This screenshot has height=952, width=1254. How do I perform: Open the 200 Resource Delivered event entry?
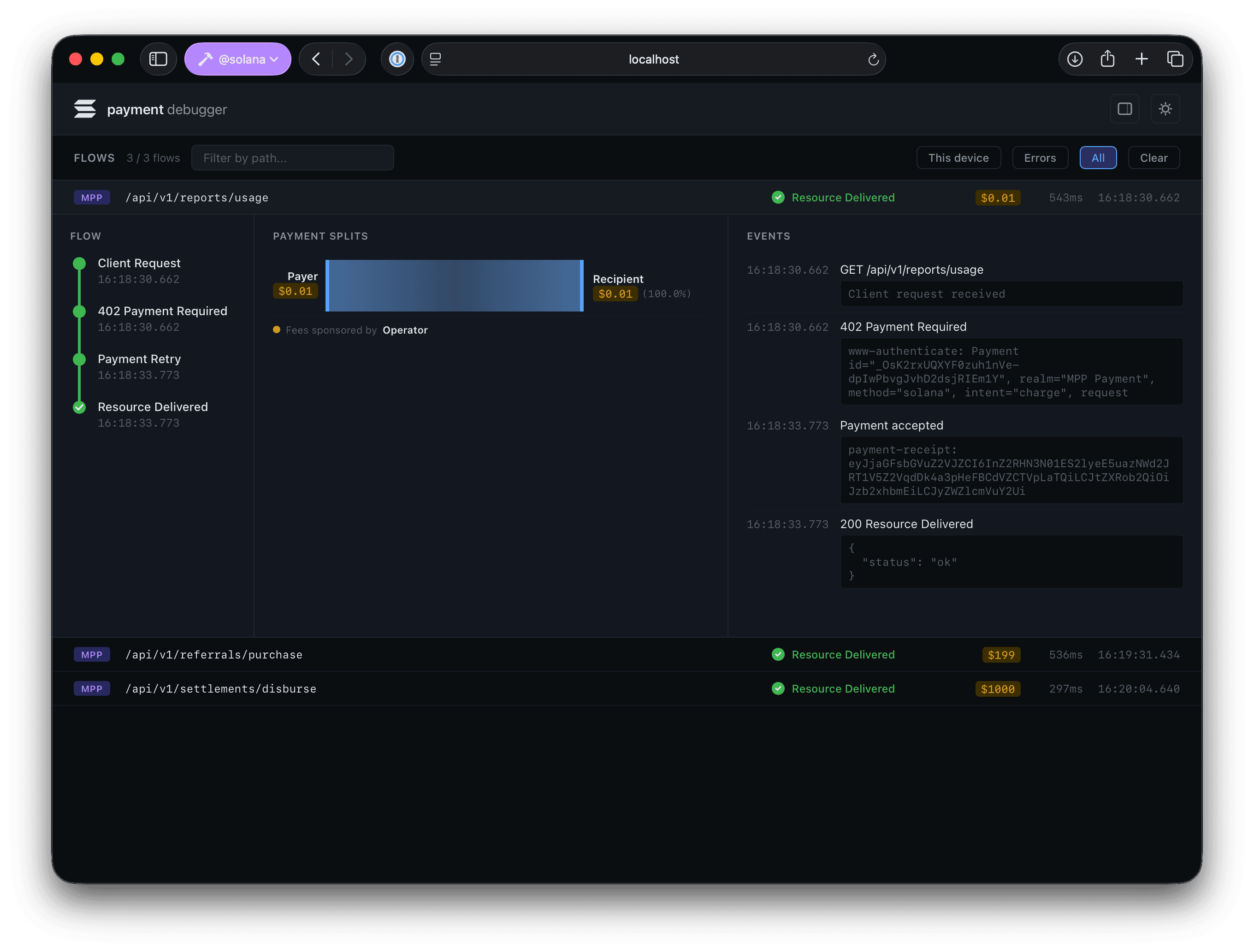point(906,524)
